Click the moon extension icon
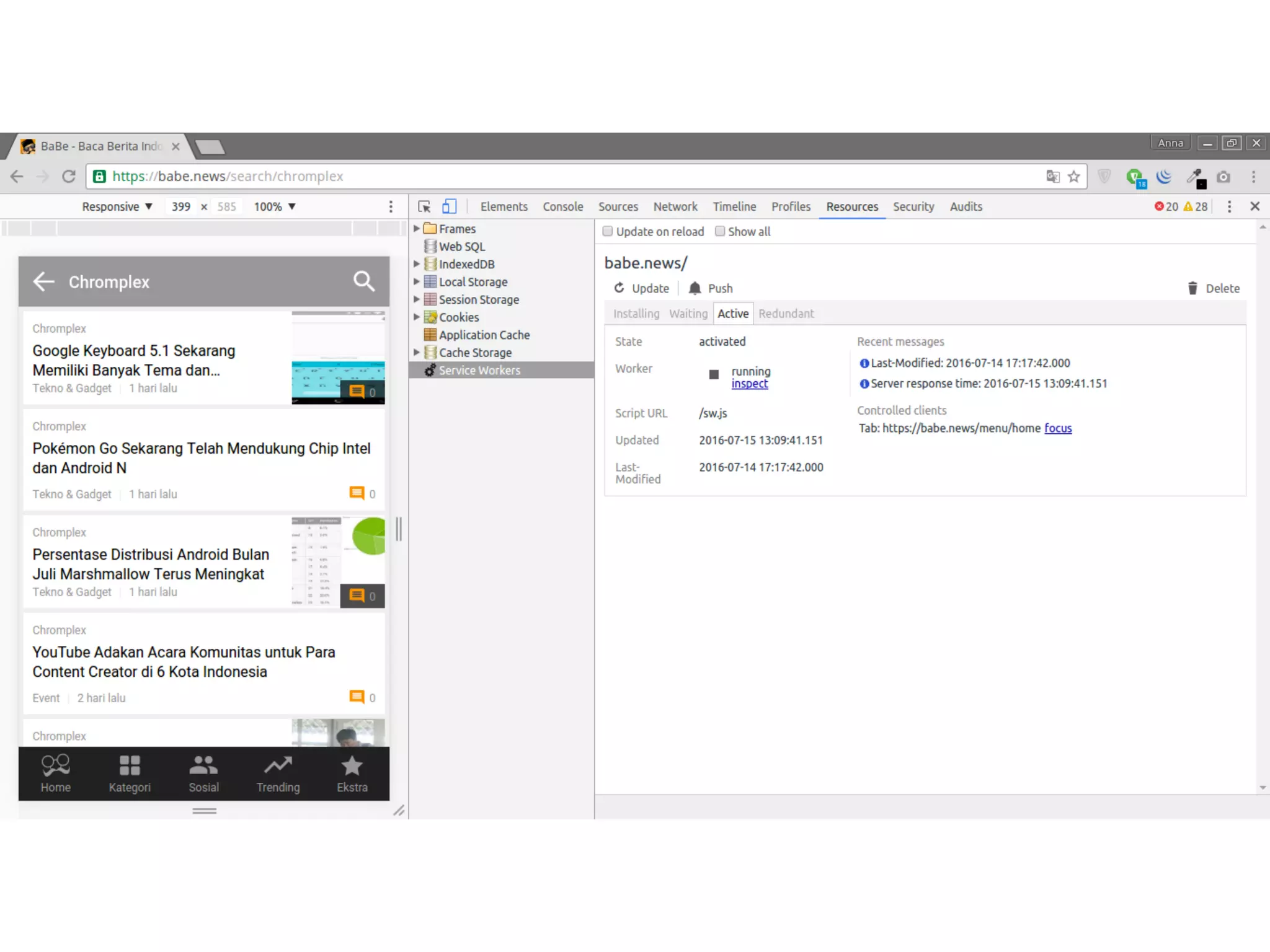This screenshot has height=952, width=1270. (1164, 177)
